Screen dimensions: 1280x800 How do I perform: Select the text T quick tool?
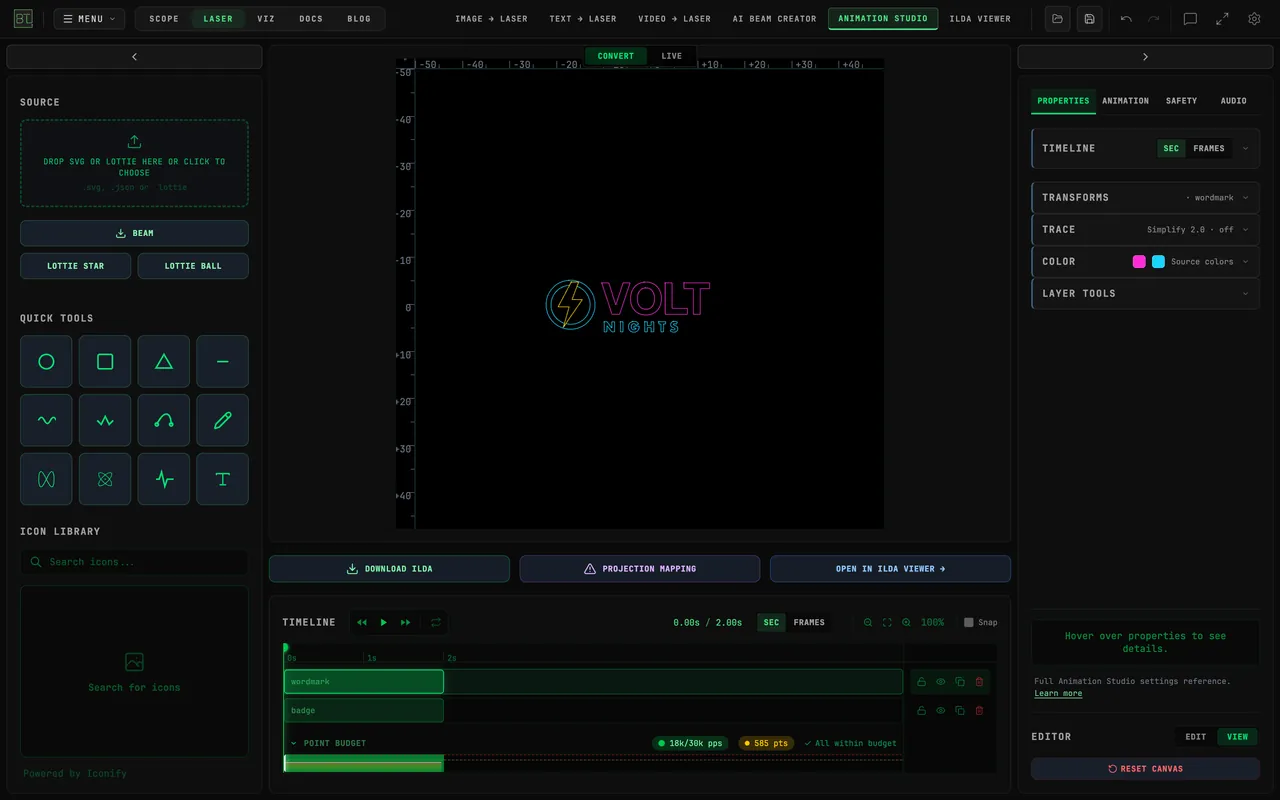(223, 480)
